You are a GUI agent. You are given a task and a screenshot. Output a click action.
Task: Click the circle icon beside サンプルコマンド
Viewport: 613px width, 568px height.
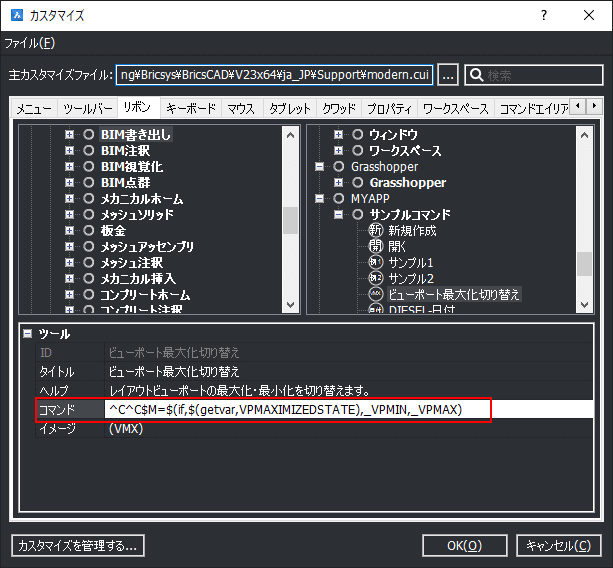coord(357,214)
